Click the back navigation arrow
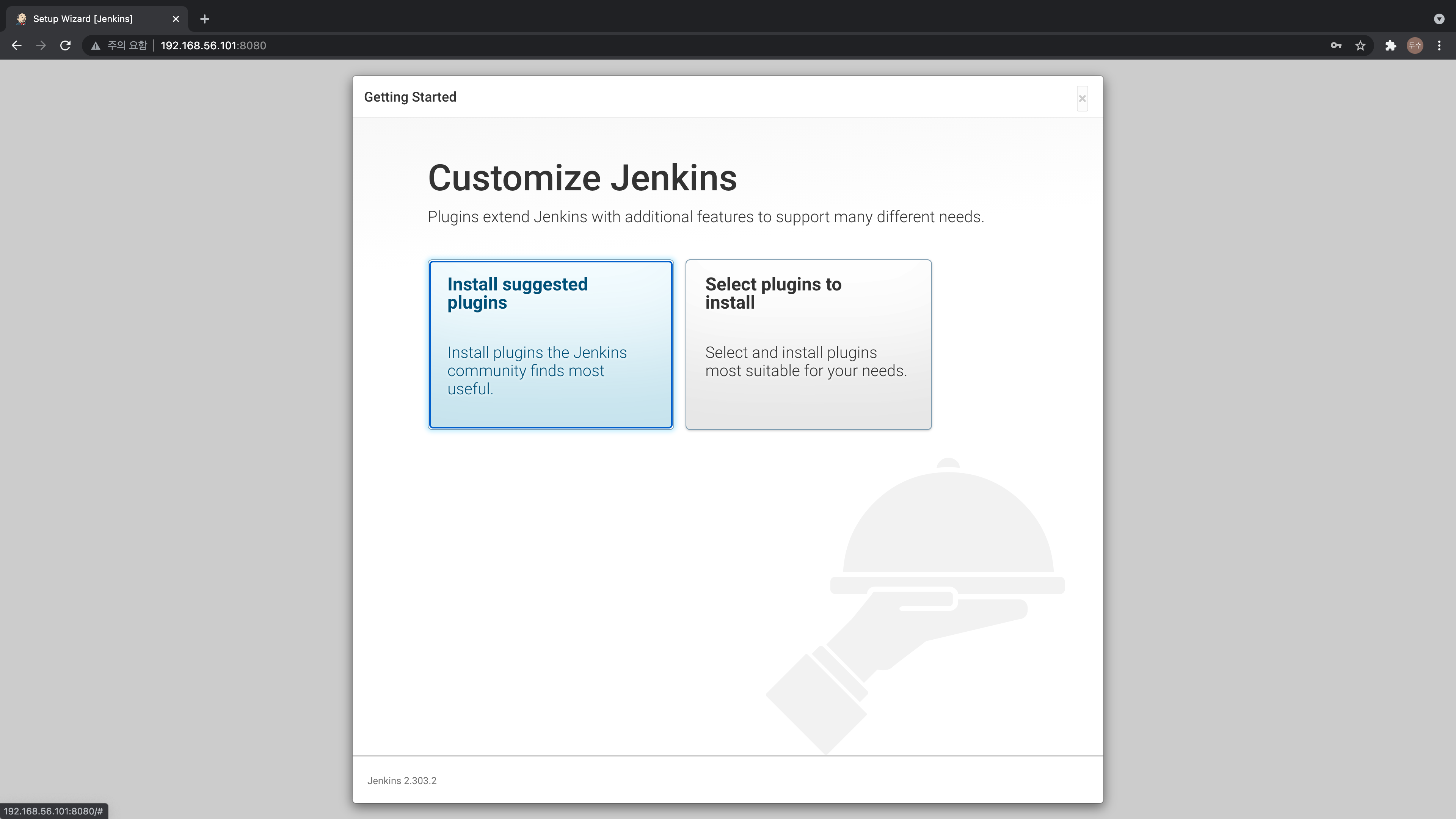Screen dimensions: 1456x819 (x=16, y=45)
